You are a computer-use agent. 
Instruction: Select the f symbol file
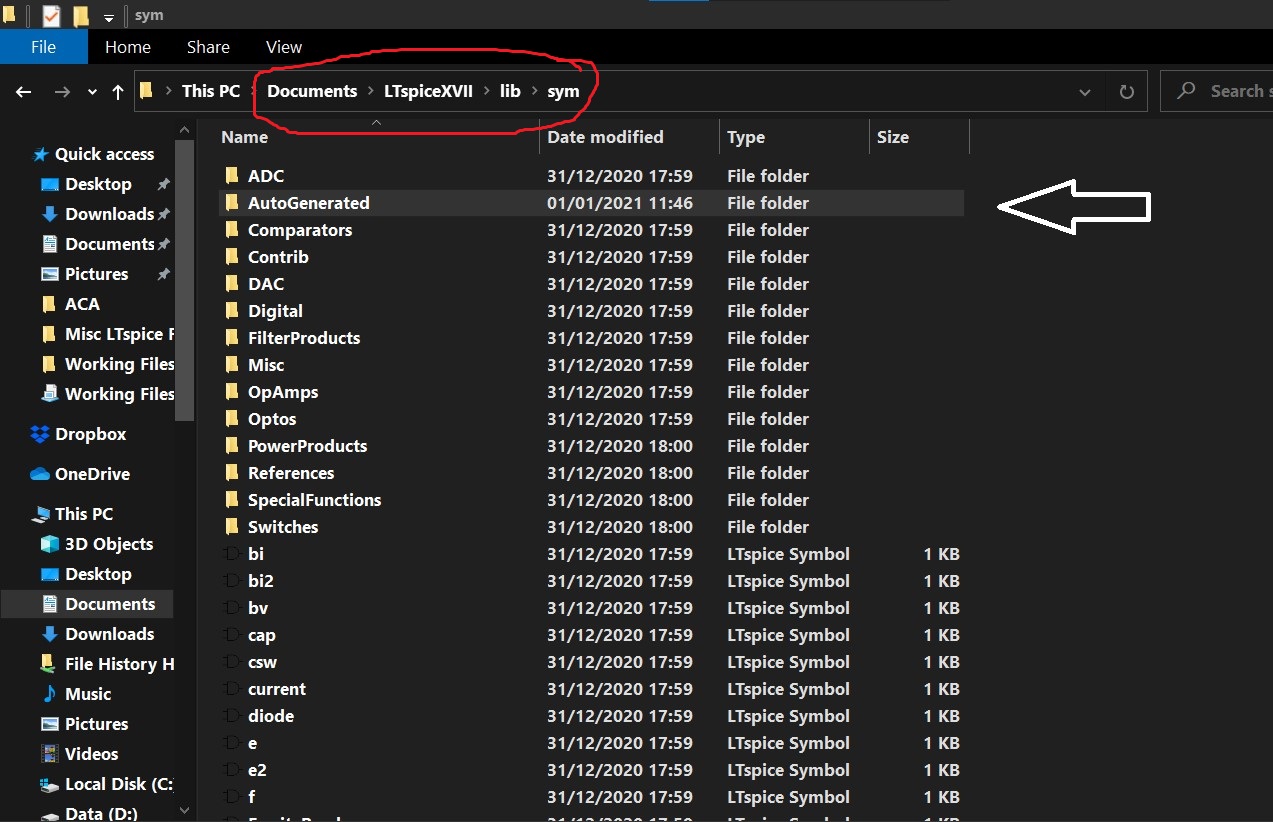[590, 797]
